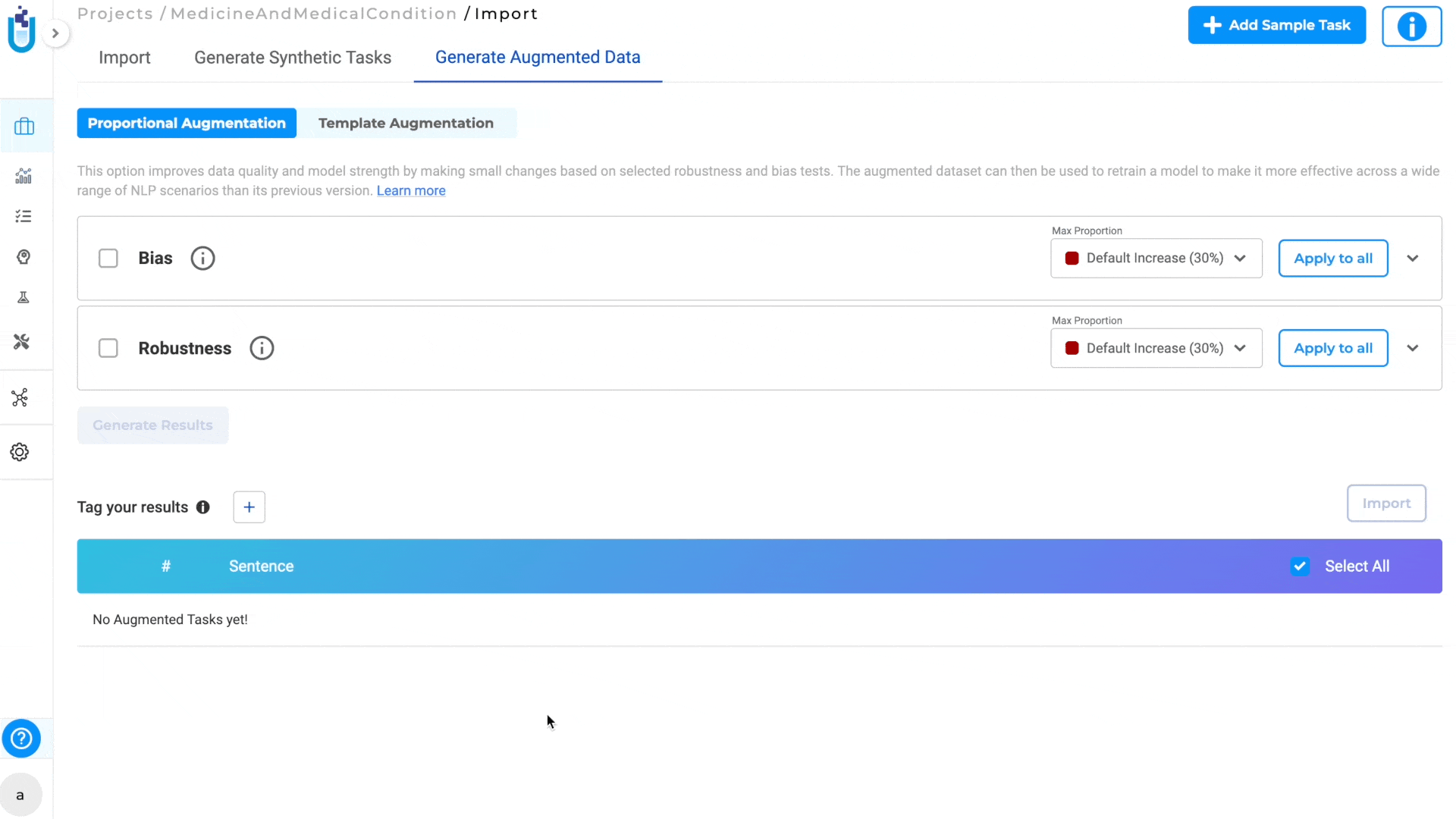The image size is (1456, 819).
Task: Check the Select All checkbox
Action: click(x=1301, y=566)
